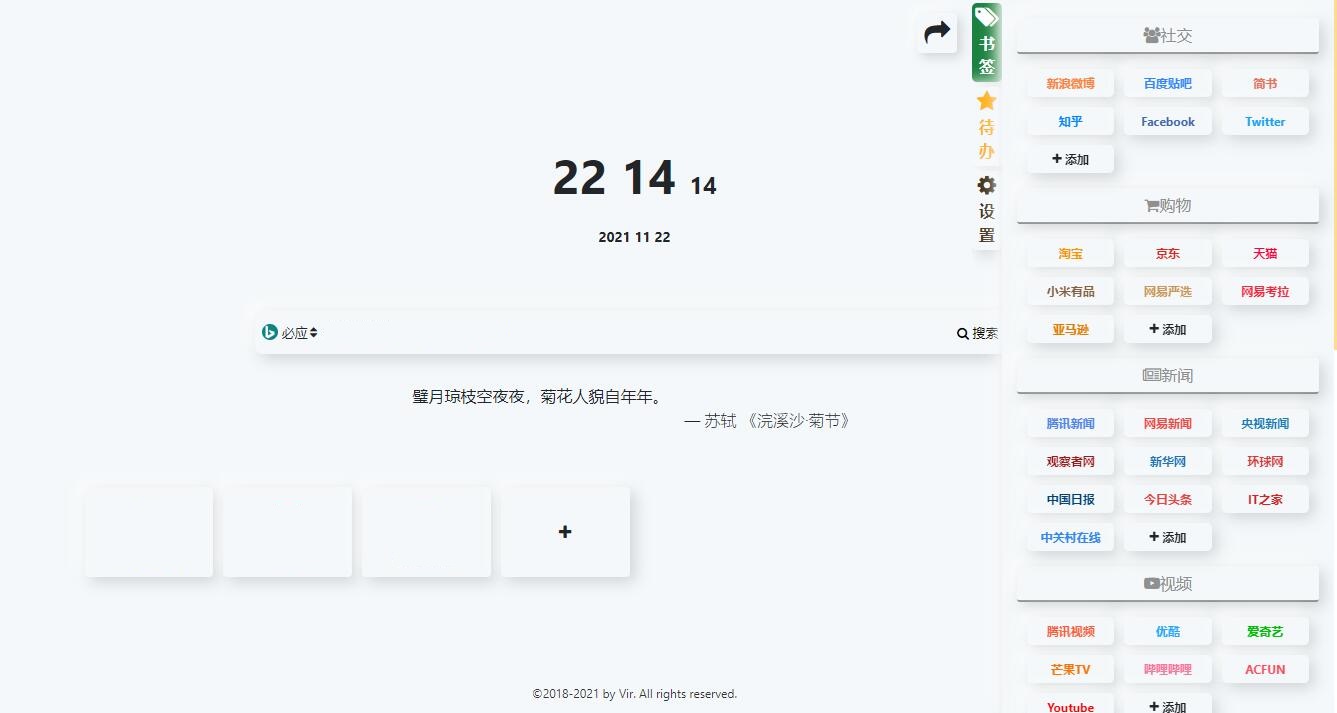Expand the 必应 search engine dropdown
This screenshot has height=713, width=1337.
tap(290, 333)
